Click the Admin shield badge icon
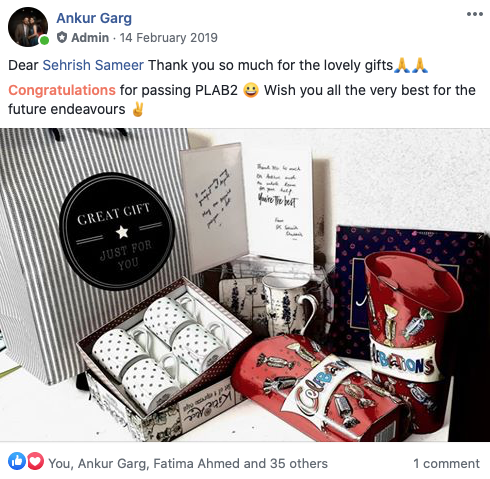Screen dimensions: 490x479 [62, 37]
